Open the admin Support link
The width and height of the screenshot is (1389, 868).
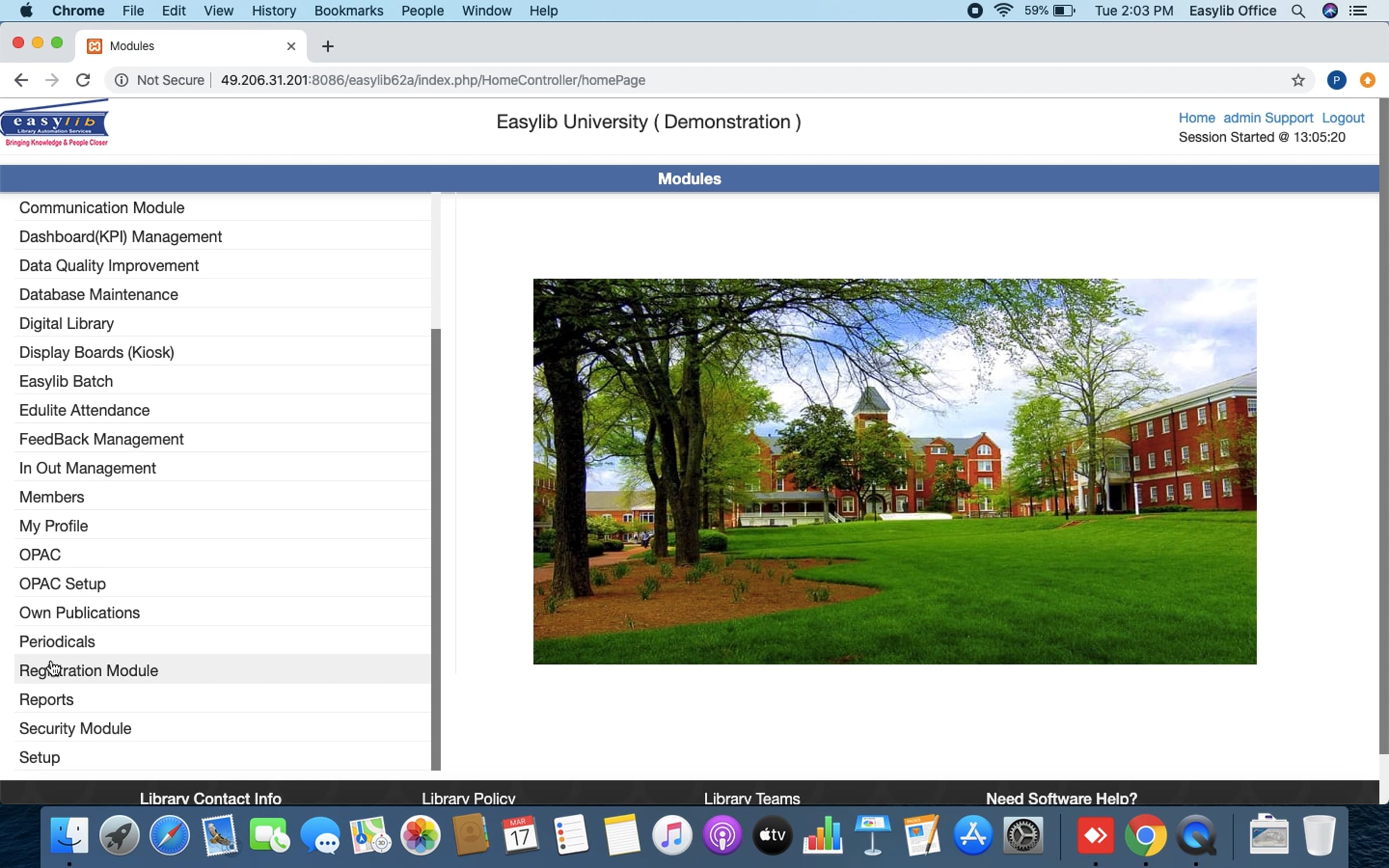click(1268, 117)
